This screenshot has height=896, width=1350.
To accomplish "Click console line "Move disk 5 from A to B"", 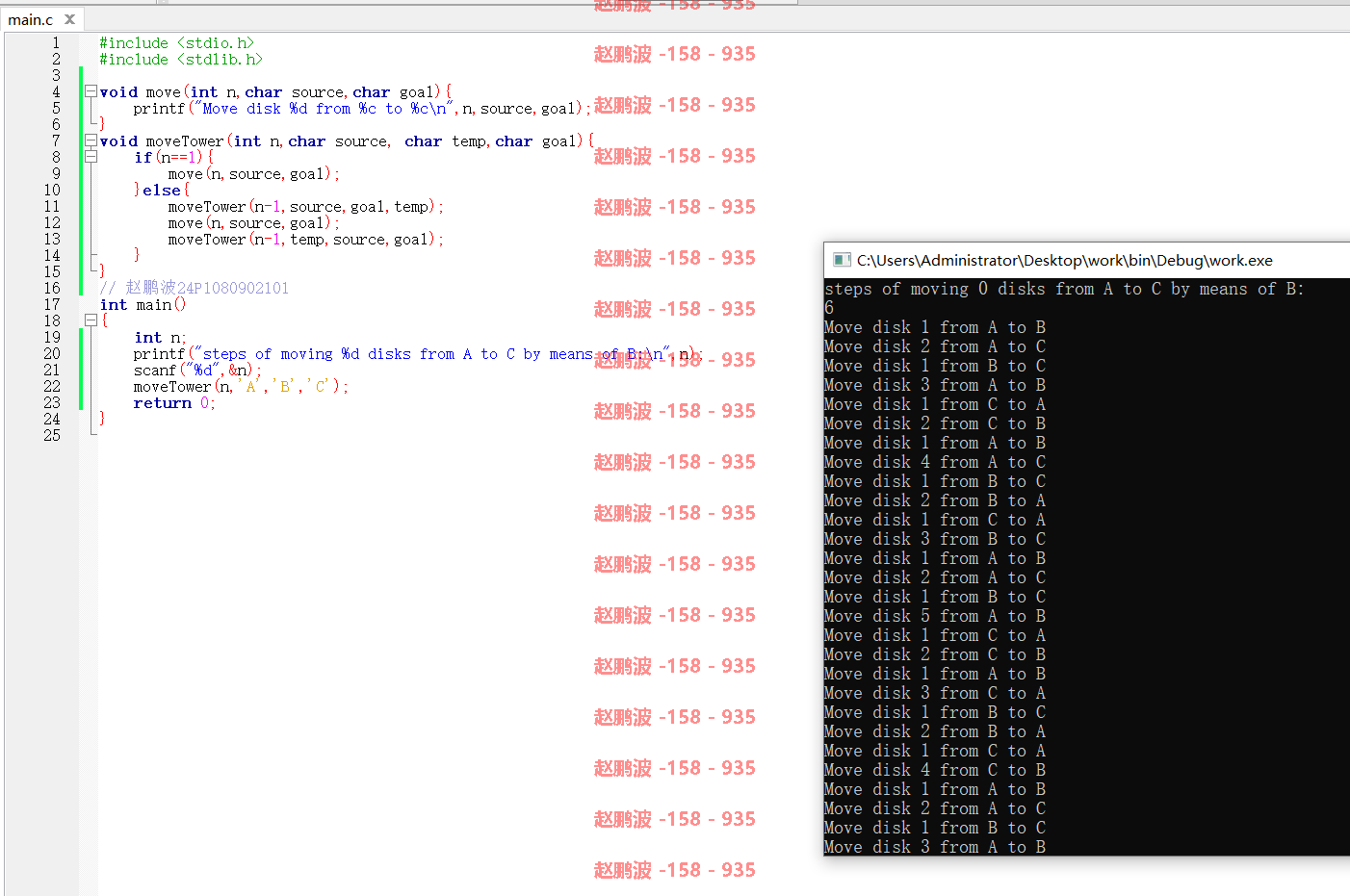I will point(935,616).
